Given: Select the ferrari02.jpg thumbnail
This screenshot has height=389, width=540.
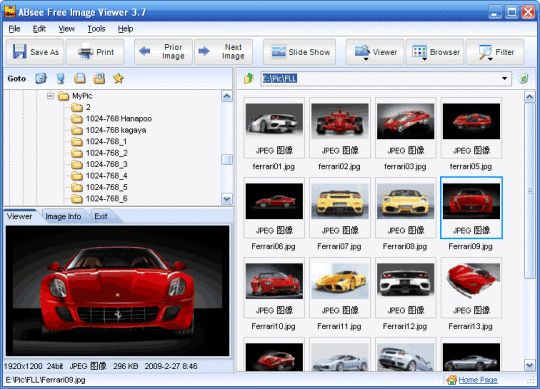Looking at the screenshot, I should 340,134.
